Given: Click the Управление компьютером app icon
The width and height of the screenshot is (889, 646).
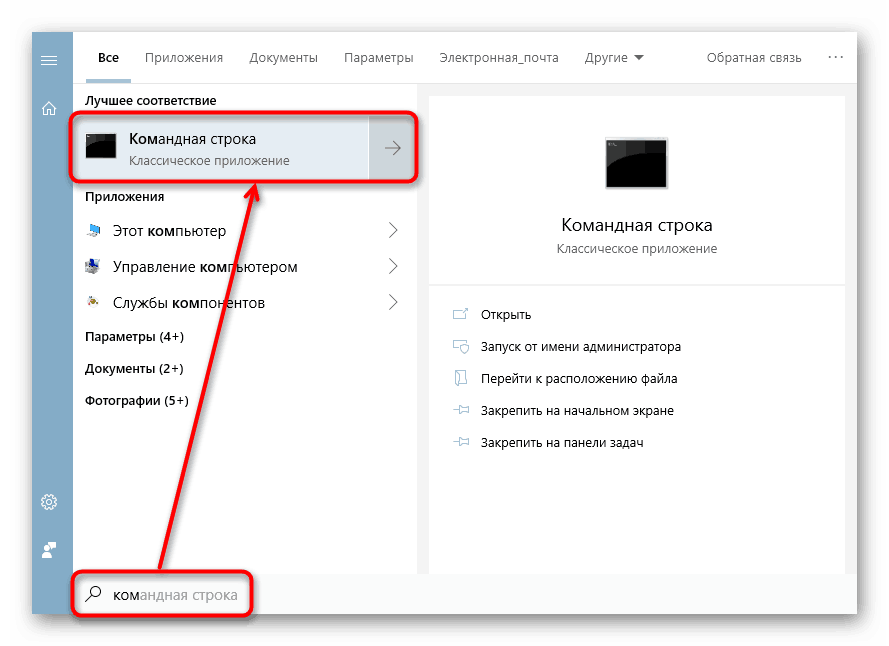Looking at the screenshot, I should coord(93,266).
